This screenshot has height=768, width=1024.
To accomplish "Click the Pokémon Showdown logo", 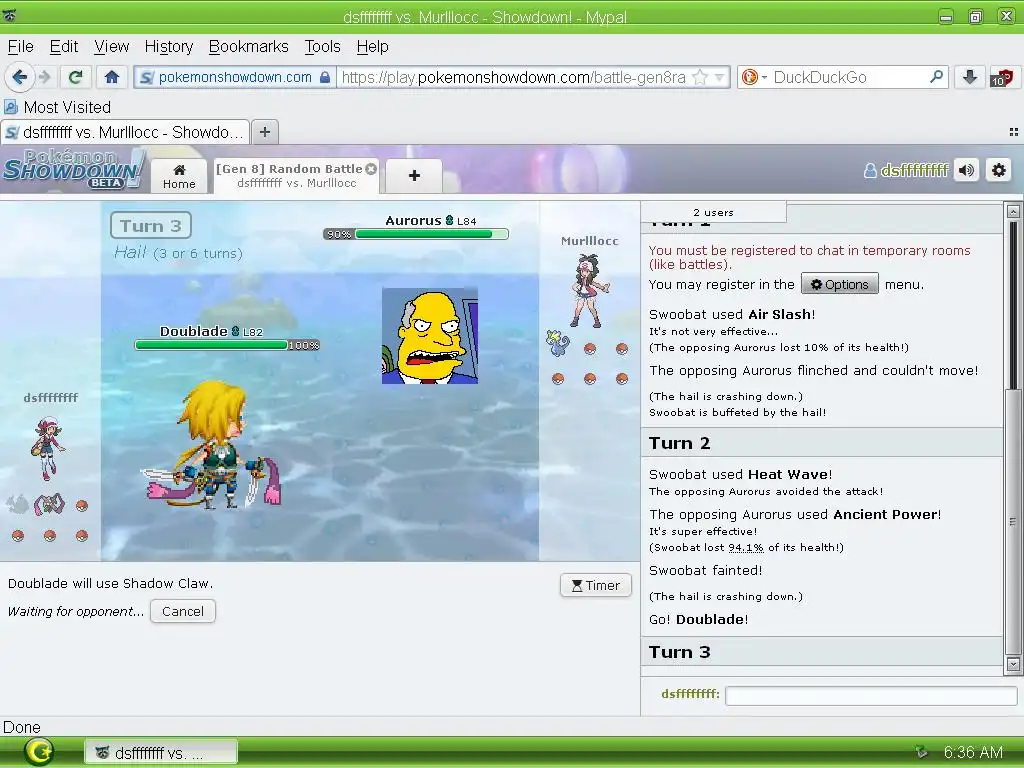I will point(73,170).
